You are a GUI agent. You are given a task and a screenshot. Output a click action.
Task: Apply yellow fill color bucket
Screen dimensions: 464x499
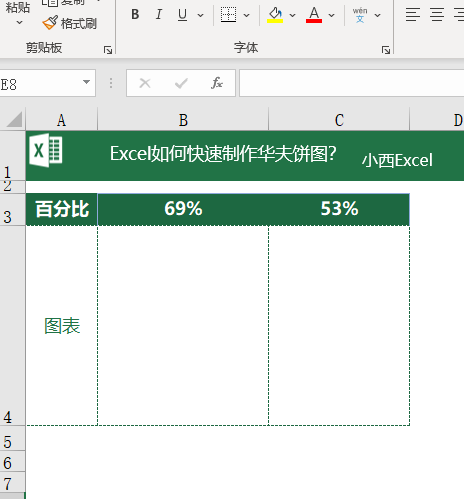(275, 15)
